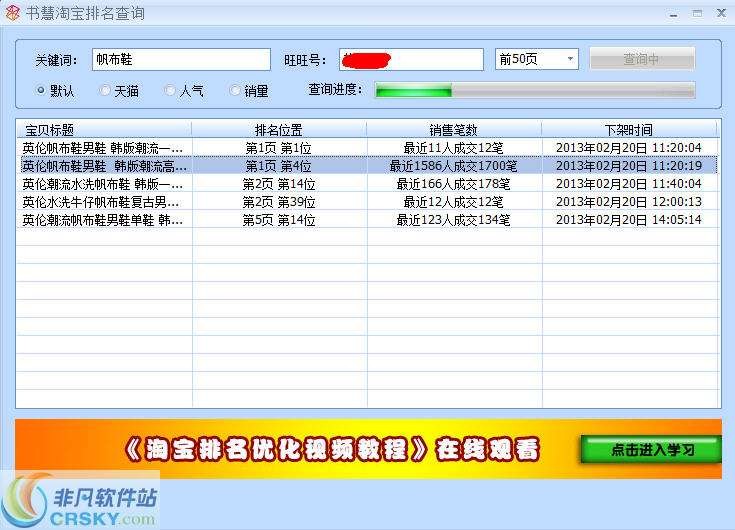Image resolution: width=735 pixels, height=530 pixels.
Task: Select the 天猫 radio option
Action: [105, 90]
